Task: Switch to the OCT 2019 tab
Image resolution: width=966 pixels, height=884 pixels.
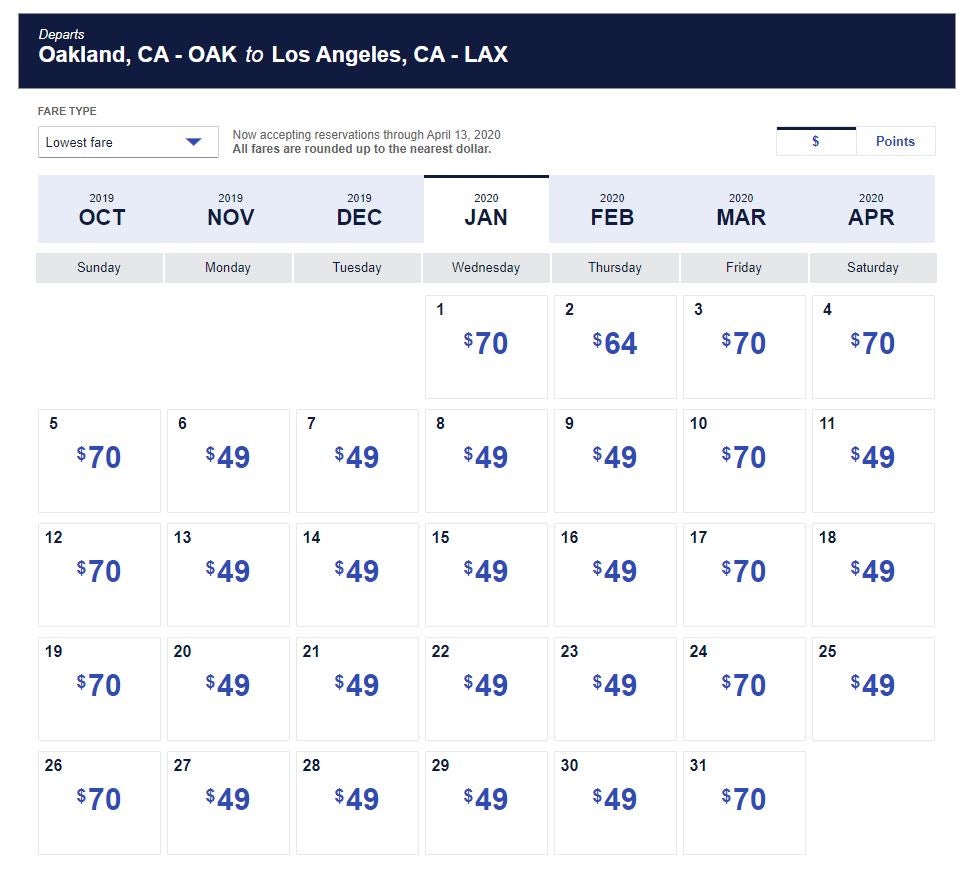Action: tap(102, 209)
